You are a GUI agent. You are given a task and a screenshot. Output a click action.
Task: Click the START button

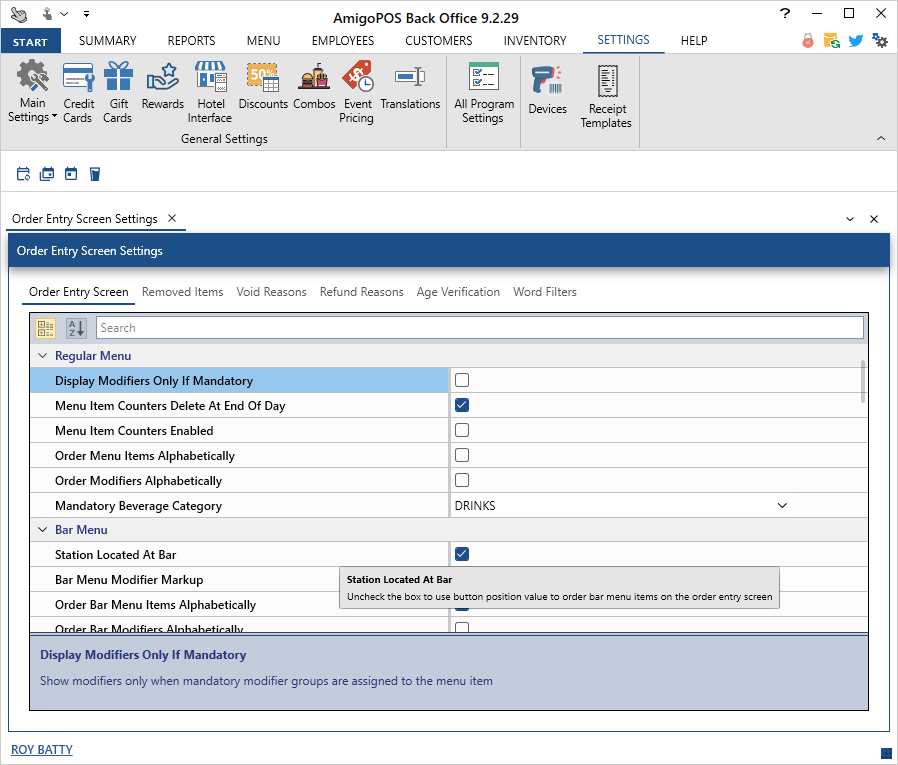(31, 42)
